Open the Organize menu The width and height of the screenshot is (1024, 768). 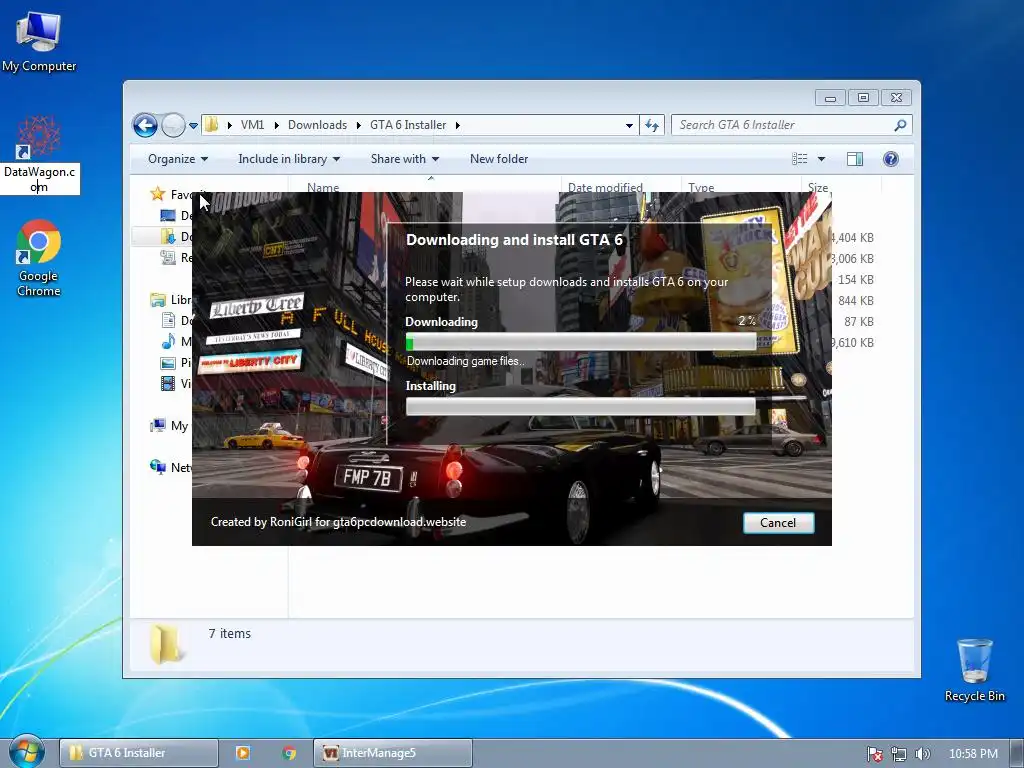(178, 159)
